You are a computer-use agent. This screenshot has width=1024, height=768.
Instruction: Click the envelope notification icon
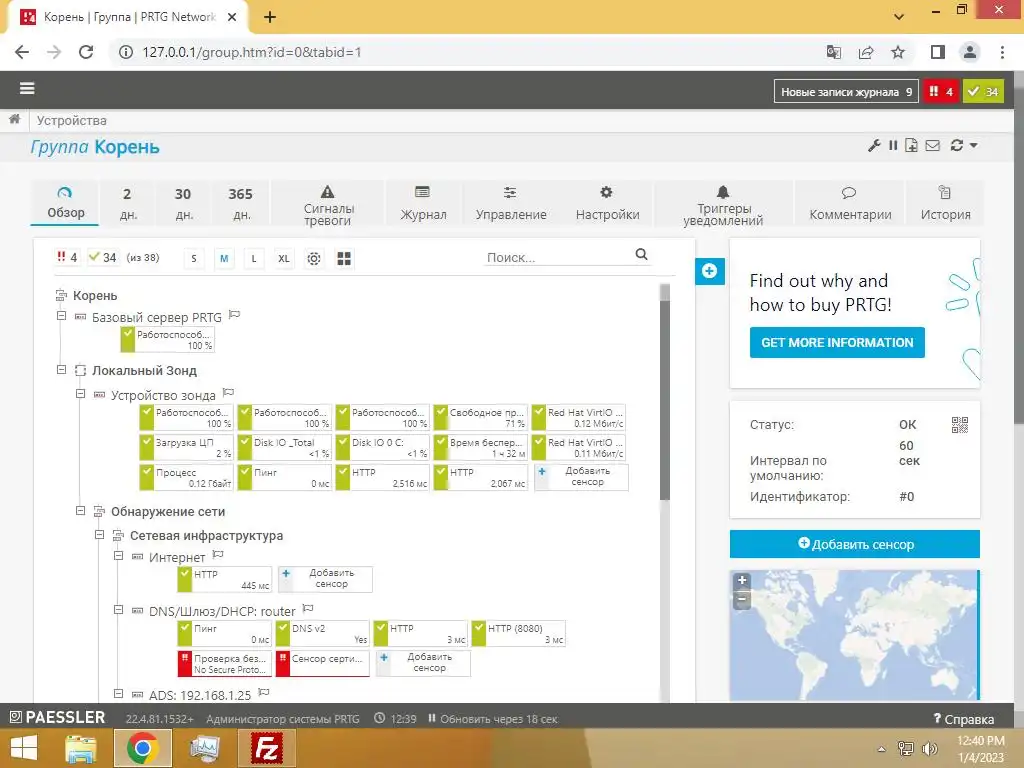933,145
